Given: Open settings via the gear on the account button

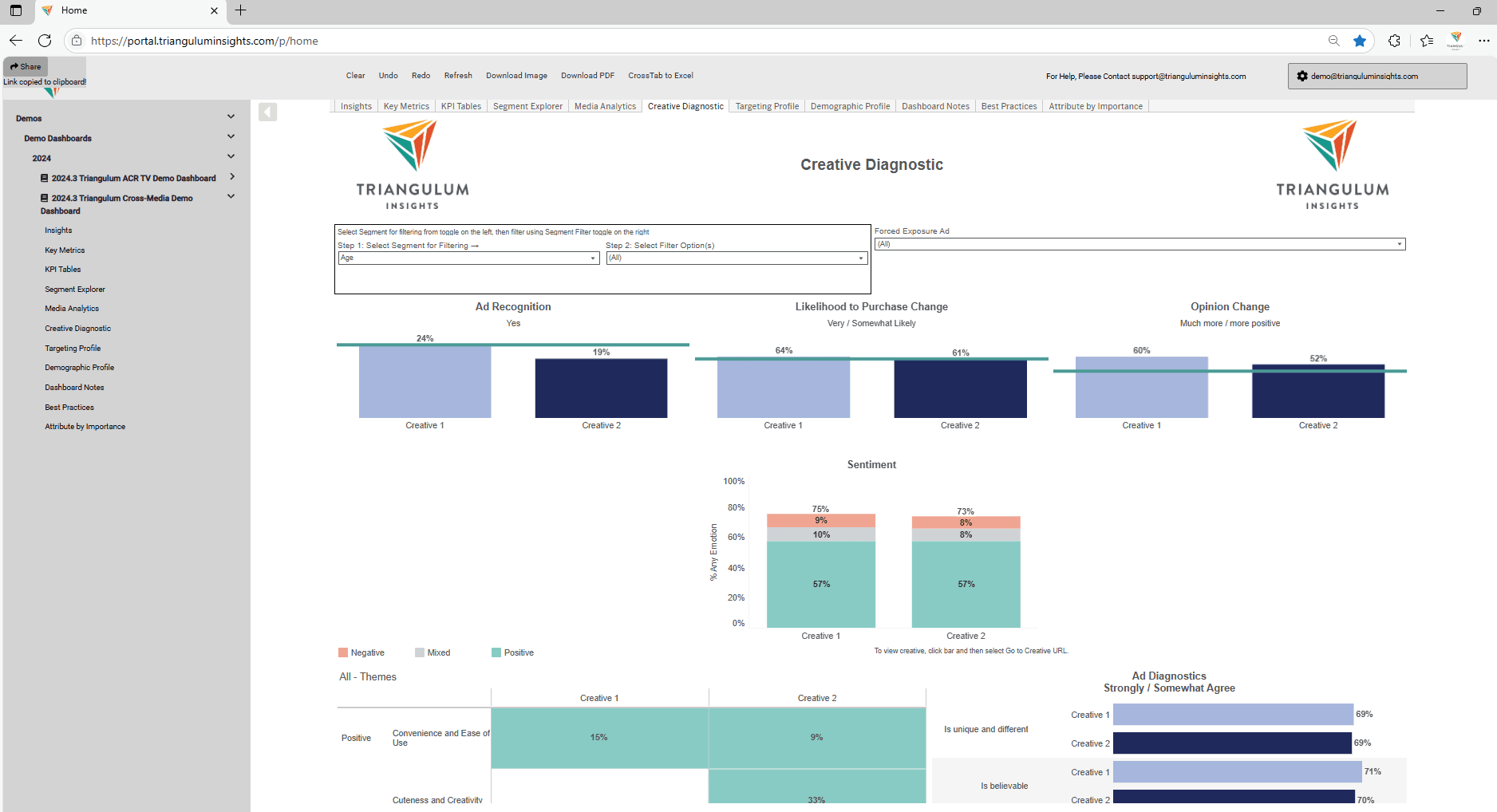Looking at the screenshot, I should coord(1301,76).
